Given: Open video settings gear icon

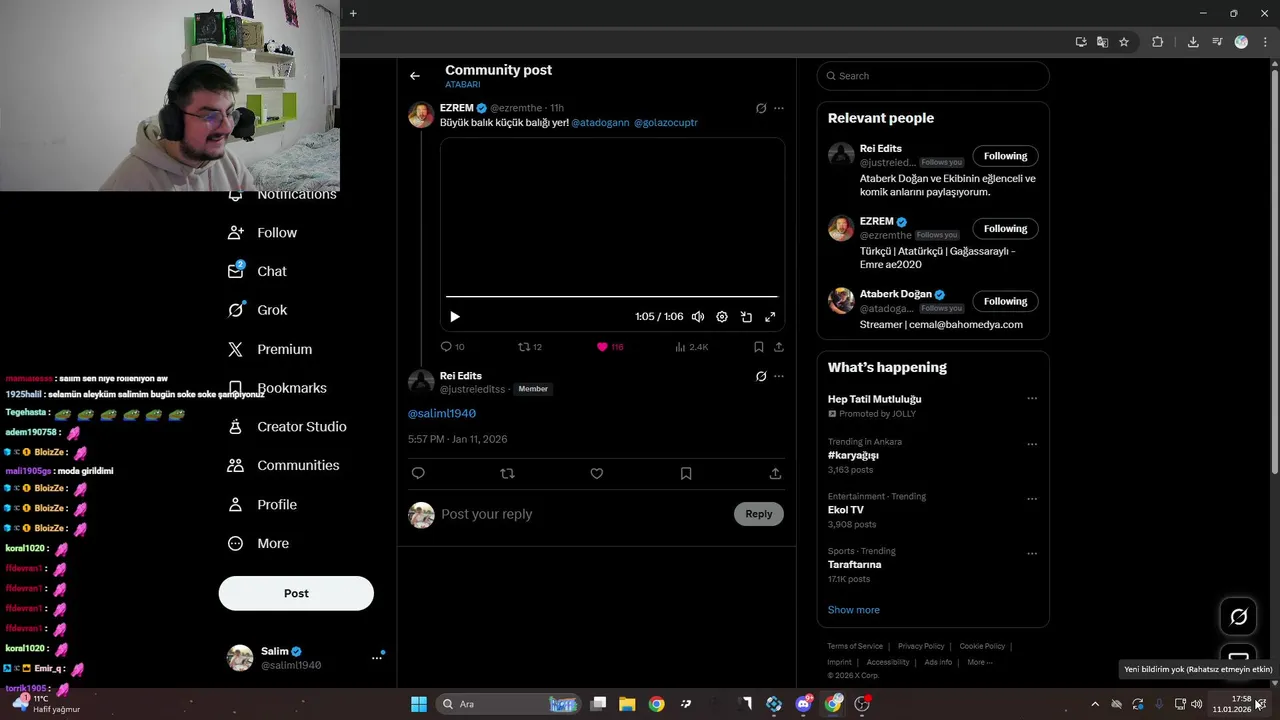Looking at the screenshot, I should [722, 317].
